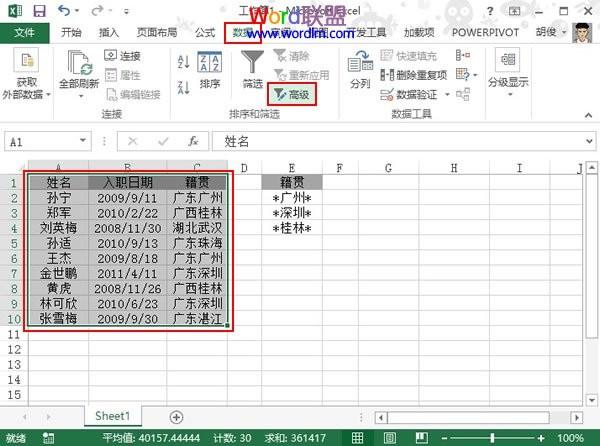Click Flash Fill (快速填充)
The height and width of the screenshot is (446, 600).
[408, 56]
